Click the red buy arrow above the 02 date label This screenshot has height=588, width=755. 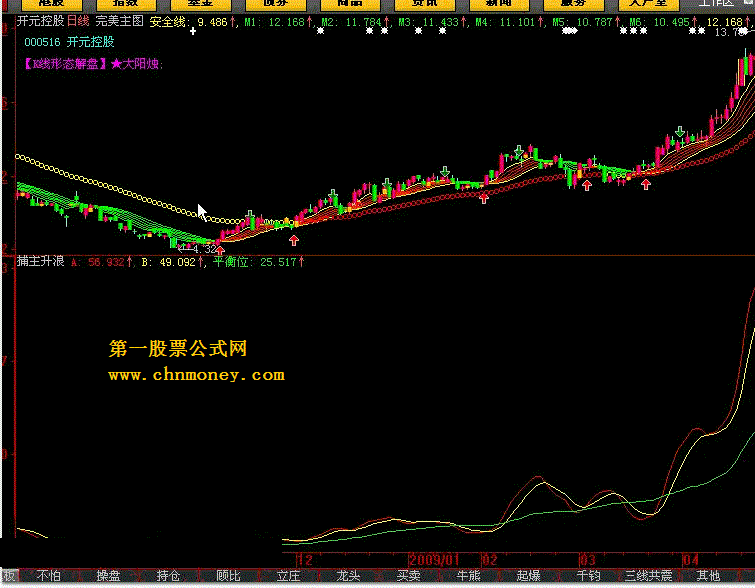pos(483,197)
